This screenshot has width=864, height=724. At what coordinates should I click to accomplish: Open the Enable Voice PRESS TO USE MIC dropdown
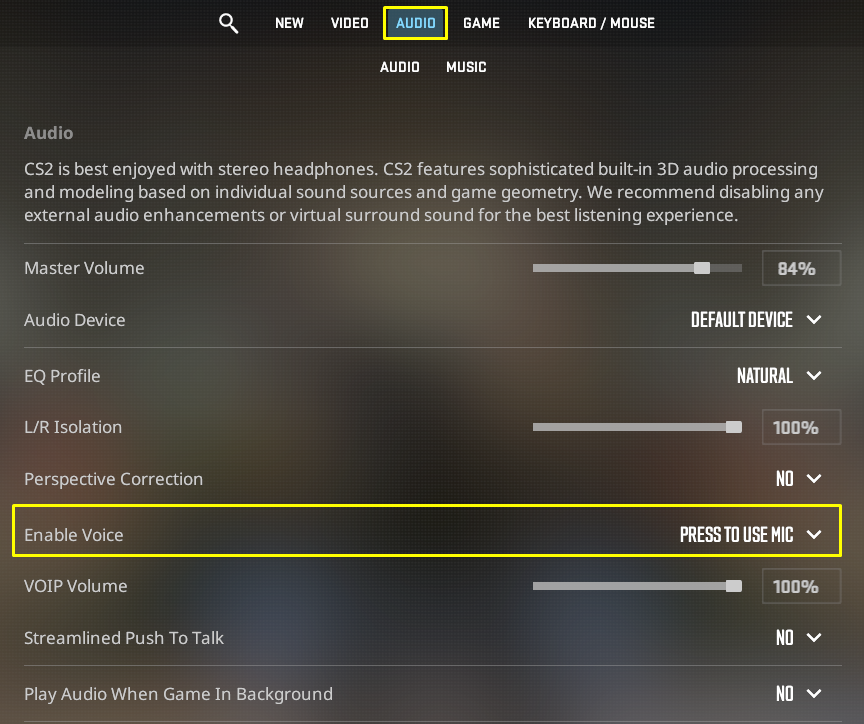pyautogui.click(x=750, y=534)
